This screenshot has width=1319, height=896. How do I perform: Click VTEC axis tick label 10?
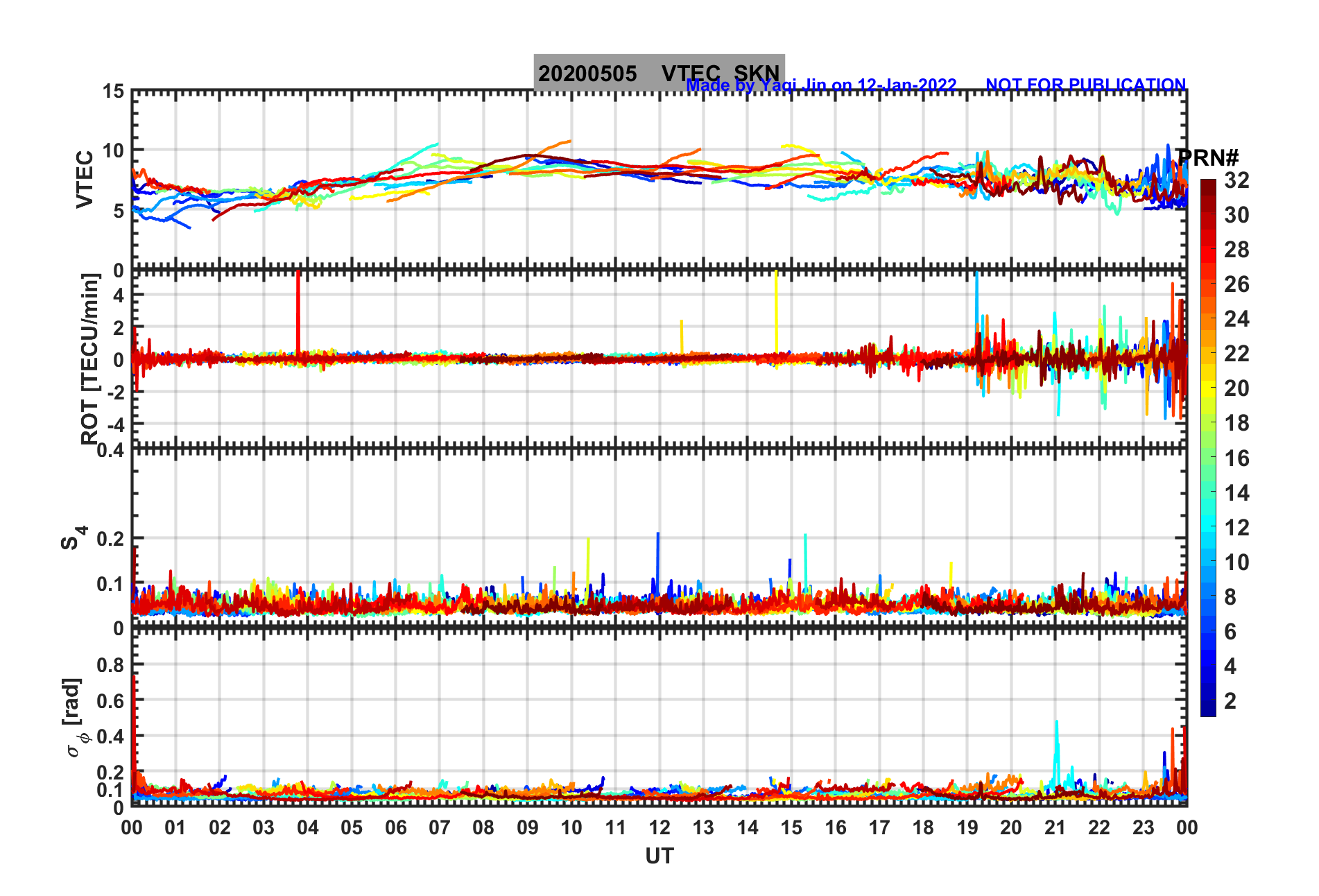113,150
